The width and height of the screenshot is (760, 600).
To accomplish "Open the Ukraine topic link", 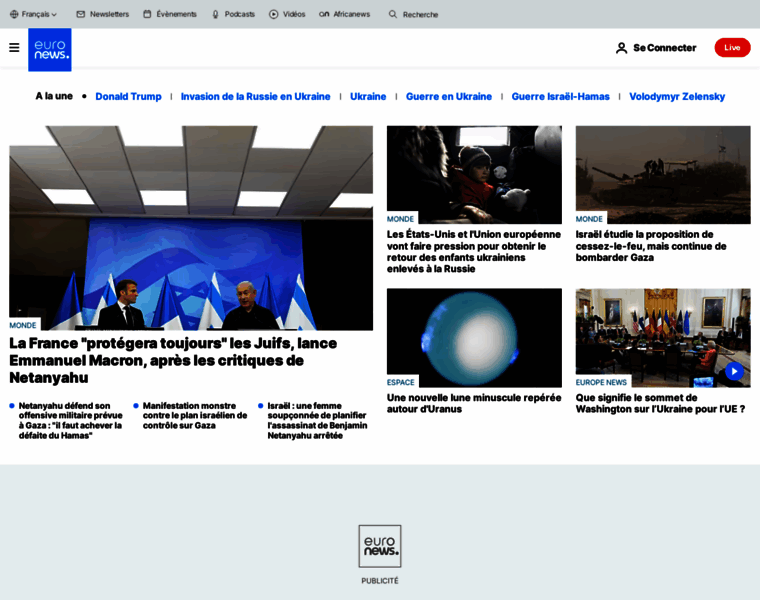I will tap(368, 96).
